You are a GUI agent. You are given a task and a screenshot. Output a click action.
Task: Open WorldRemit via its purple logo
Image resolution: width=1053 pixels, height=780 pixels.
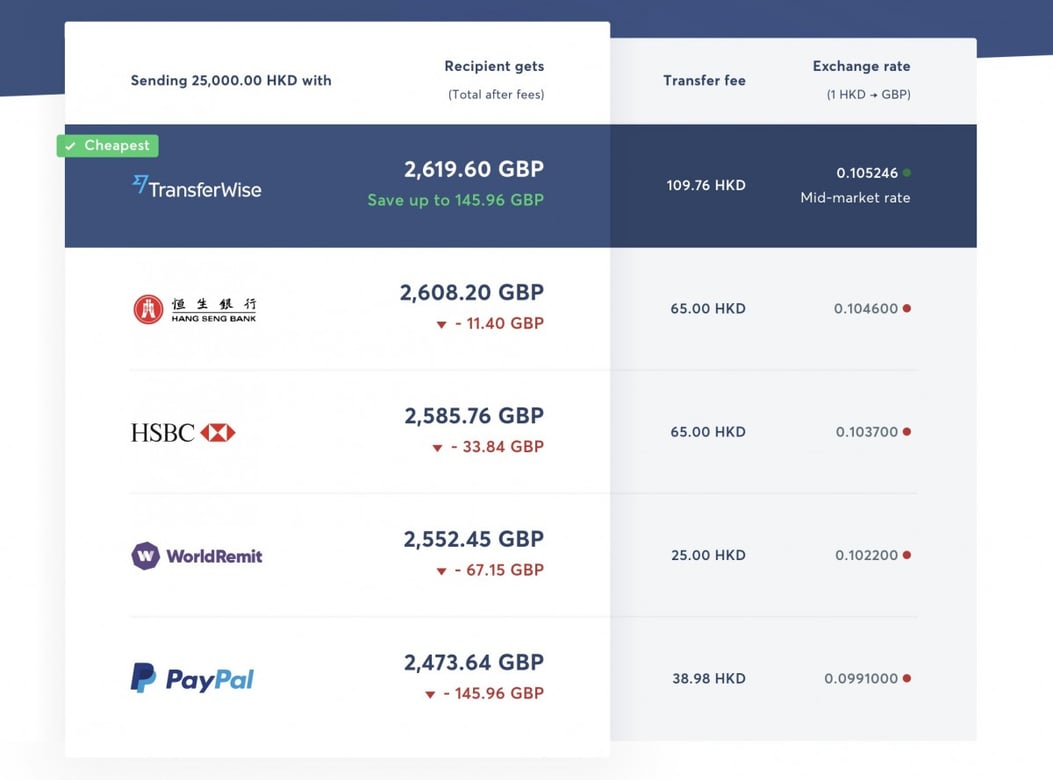(144, 555)
